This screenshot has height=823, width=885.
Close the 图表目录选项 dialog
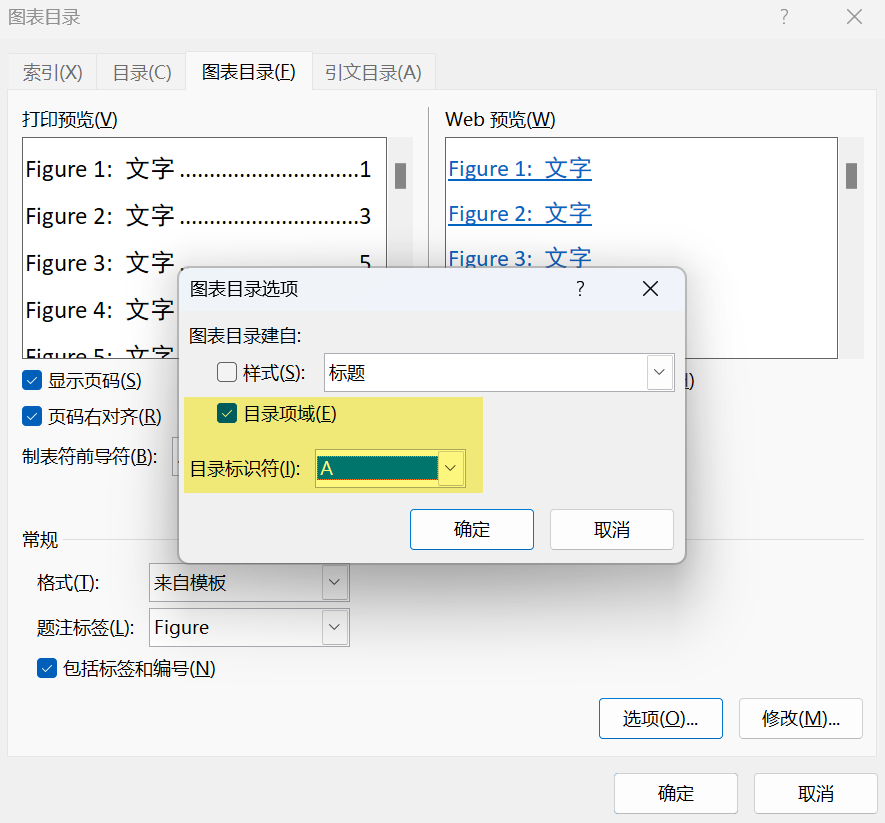650,289
